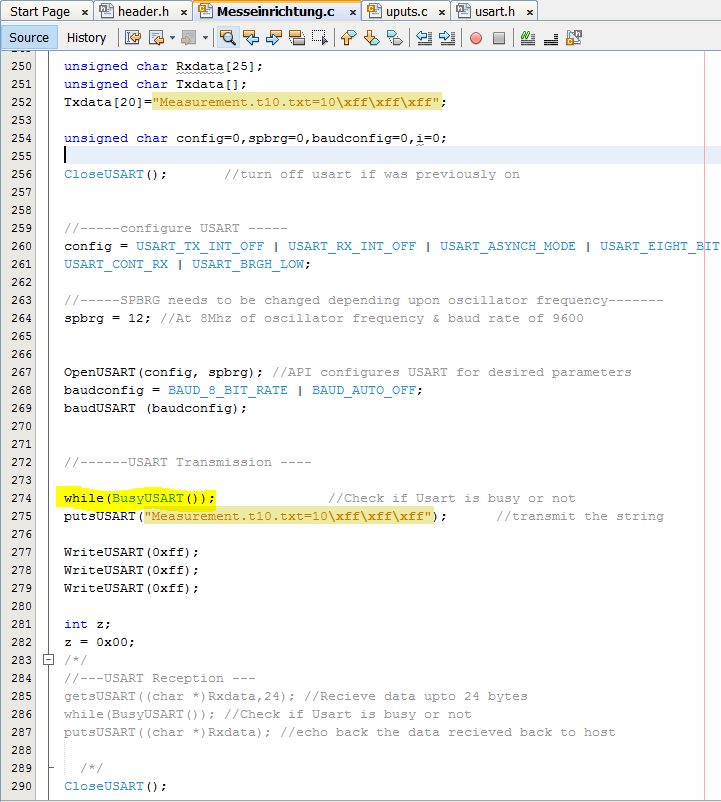
Task: Click getsUSART in commented line 285
Action: (x=100, y=696)
